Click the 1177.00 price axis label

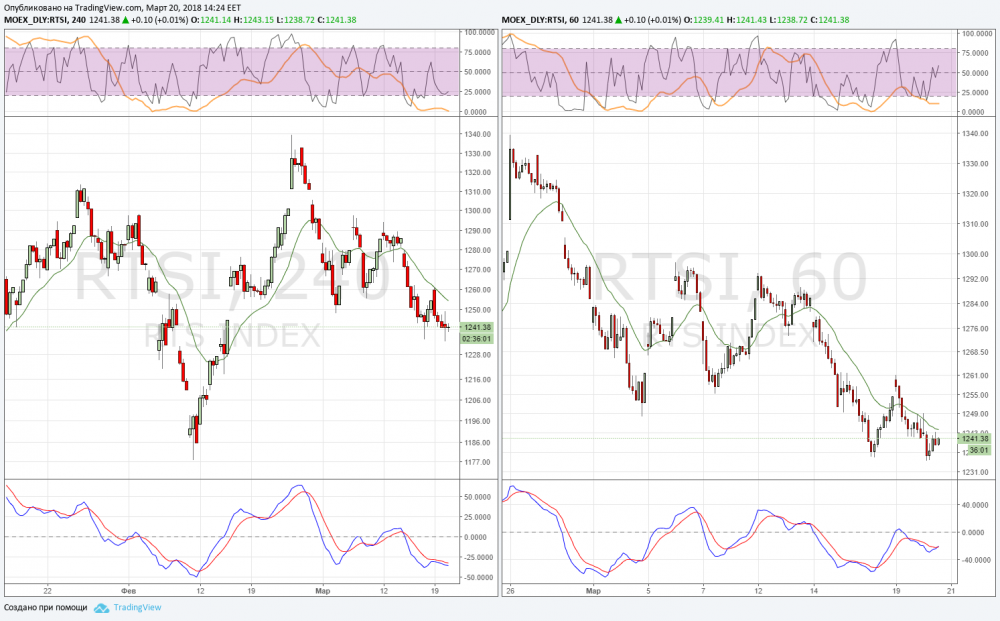[478, 462]
